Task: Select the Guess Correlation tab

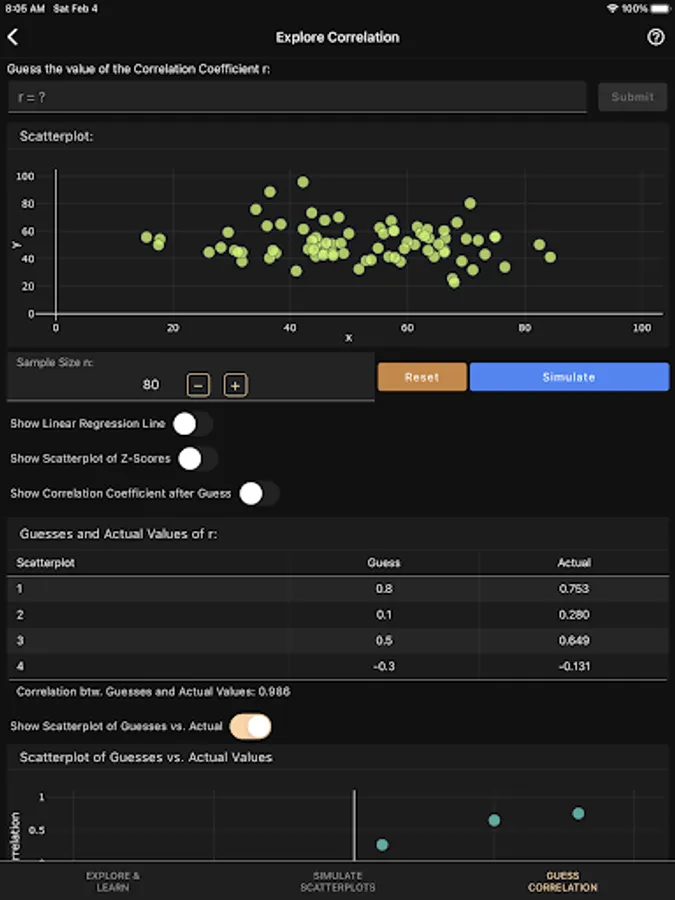Action: tap(562, 881)
